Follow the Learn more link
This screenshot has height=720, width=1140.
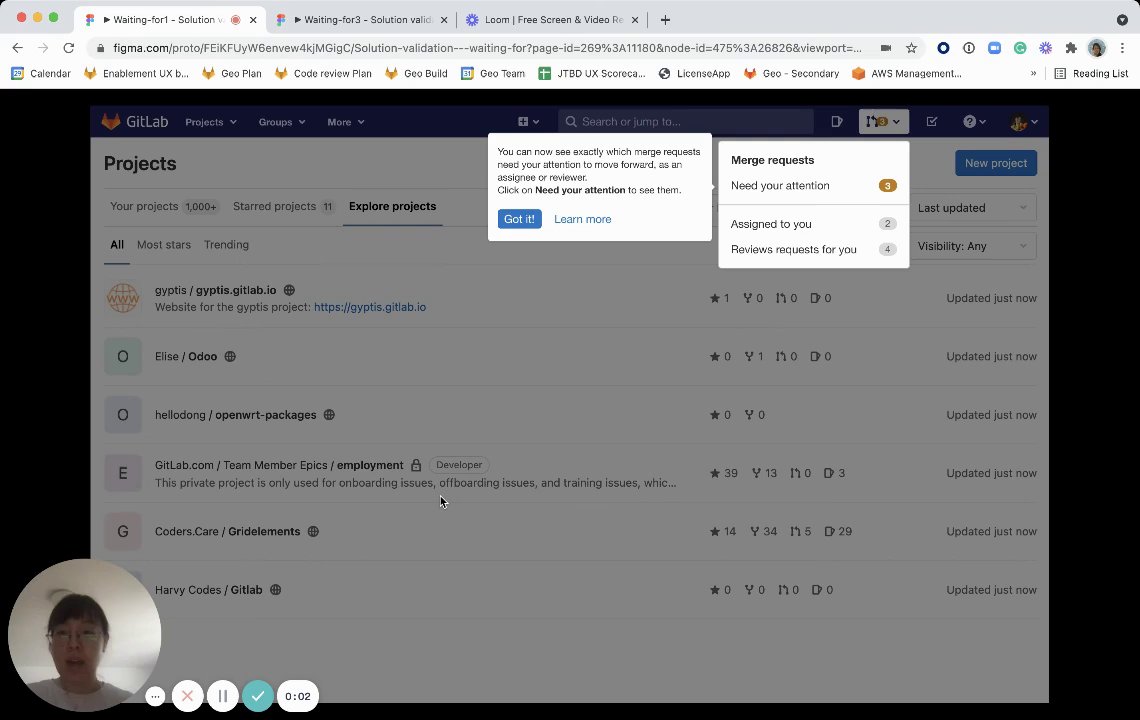[x=582, y=219]
